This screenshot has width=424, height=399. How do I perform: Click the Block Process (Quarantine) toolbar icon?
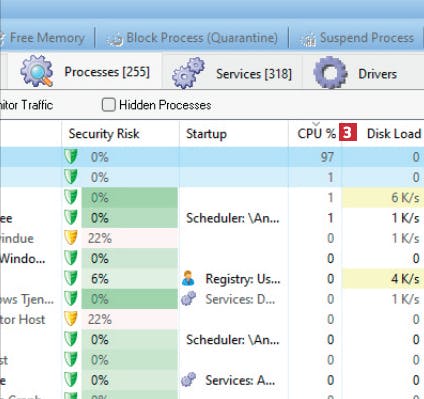114,39
